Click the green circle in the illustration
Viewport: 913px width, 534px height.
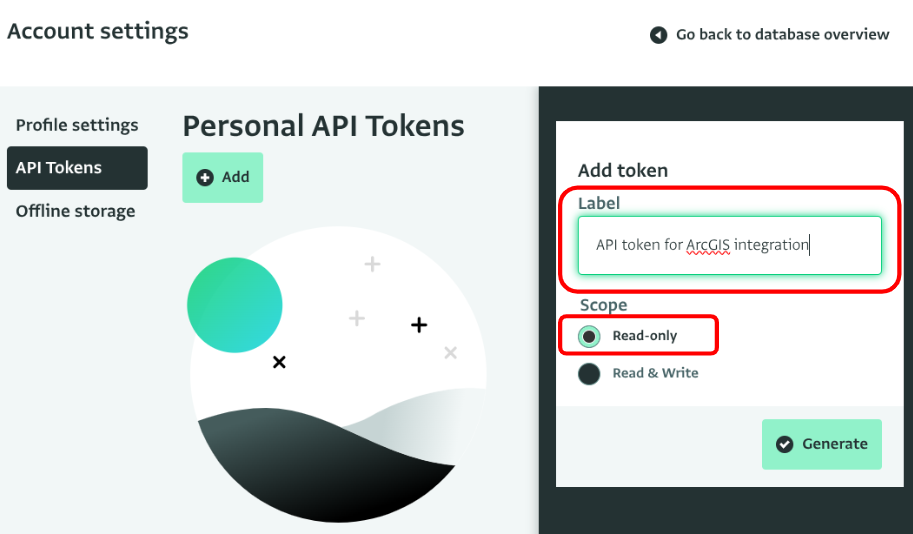(235, 305)
